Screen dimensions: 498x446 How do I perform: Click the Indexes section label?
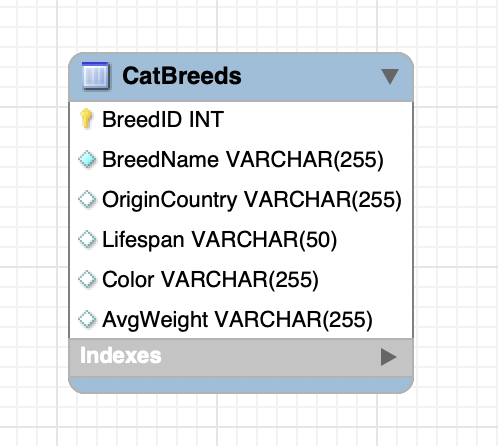pos(121,356)
